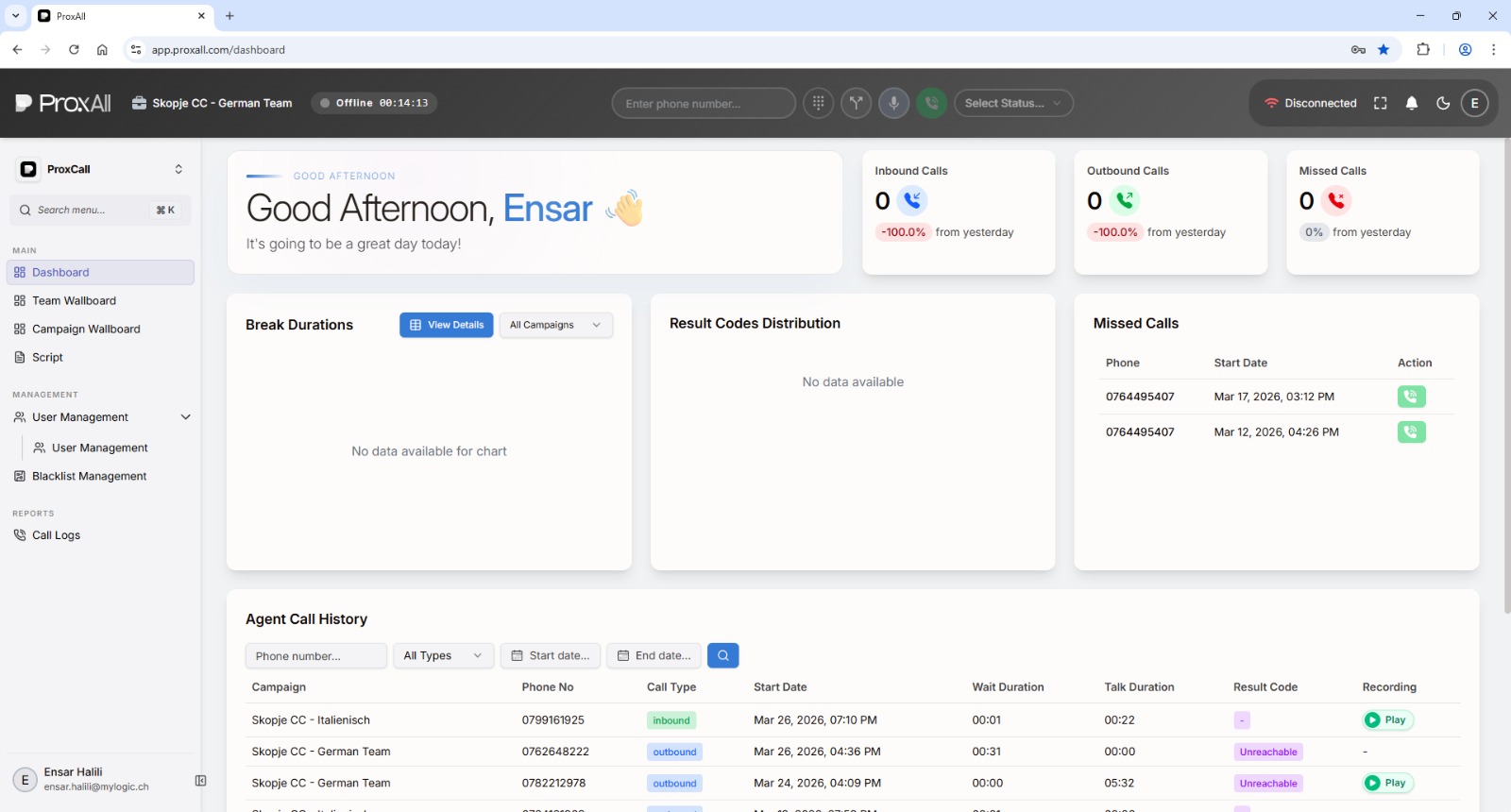Image resolution: width=1511 pixels, height=812 pixels.
Task: Click the address bar URL
Action: (218, 50)
